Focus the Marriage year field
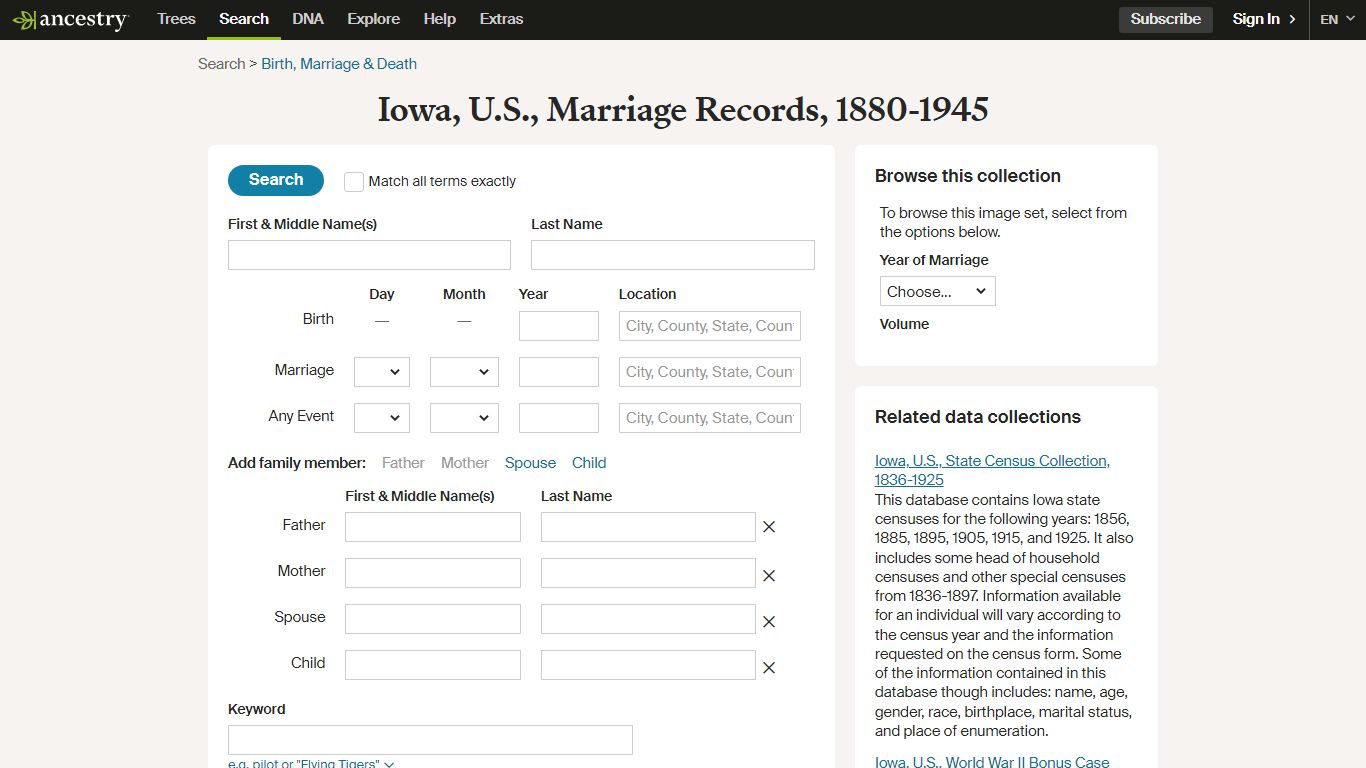The image size is (1366, 768). [559, 372]
